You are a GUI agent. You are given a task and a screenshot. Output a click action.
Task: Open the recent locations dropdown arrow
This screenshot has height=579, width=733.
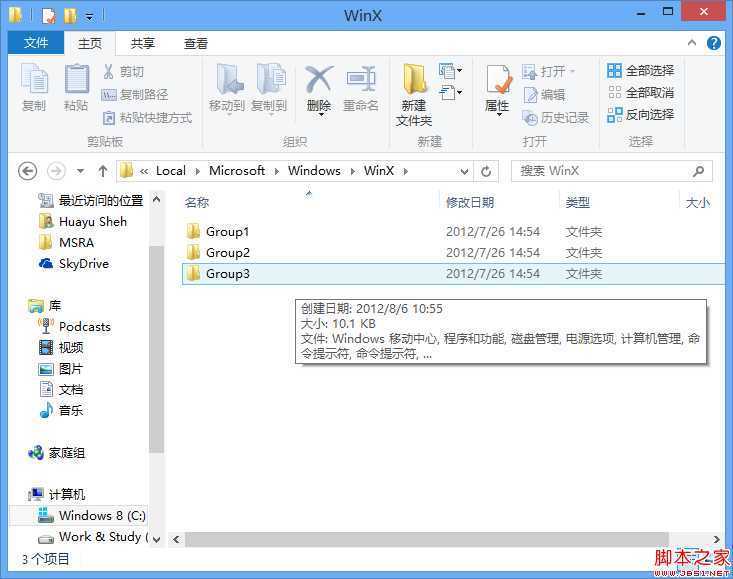point(81,171)
